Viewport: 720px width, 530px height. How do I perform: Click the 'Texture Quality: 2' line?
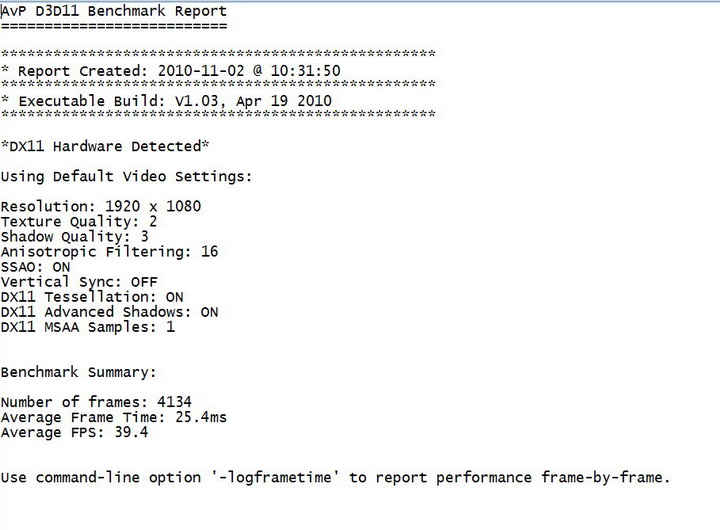click(79, 221)
